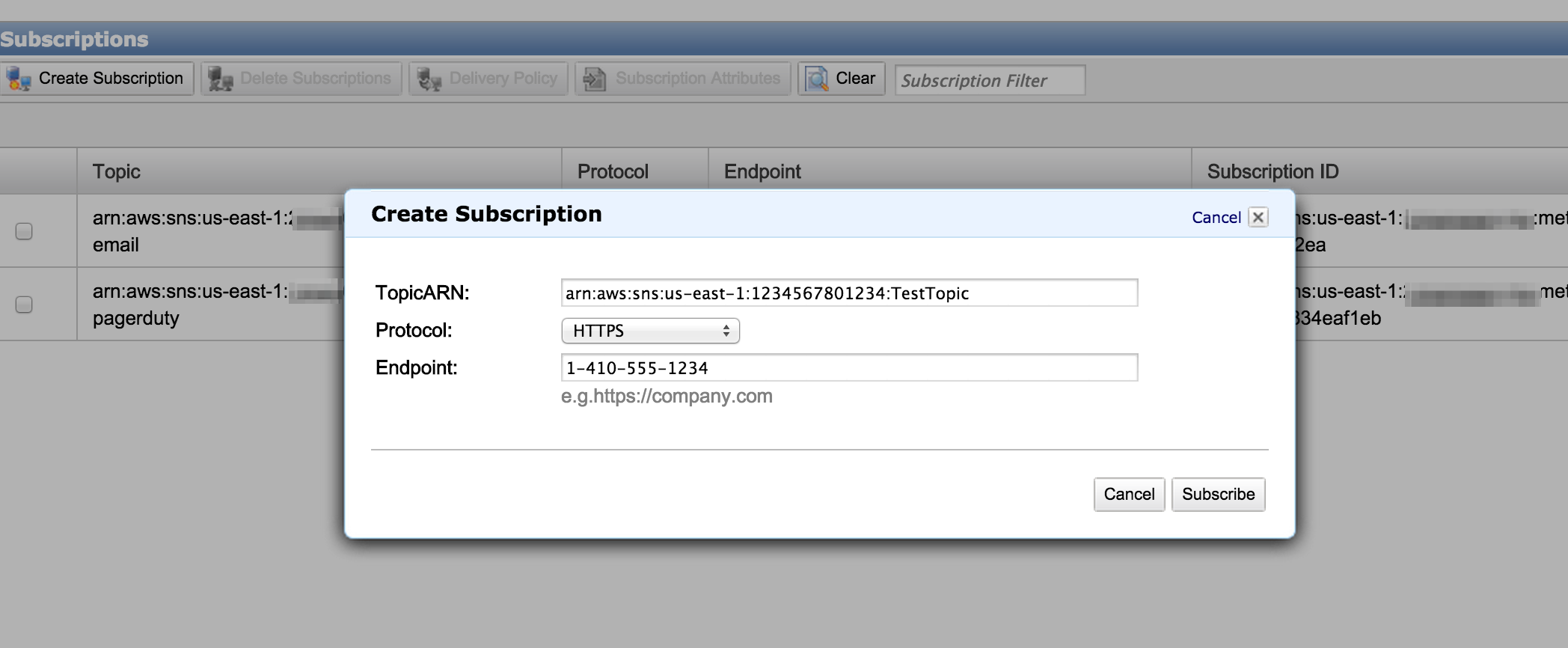Click the Clear button label
This screenshot has width=1568, height=648.
pos(855,79)
